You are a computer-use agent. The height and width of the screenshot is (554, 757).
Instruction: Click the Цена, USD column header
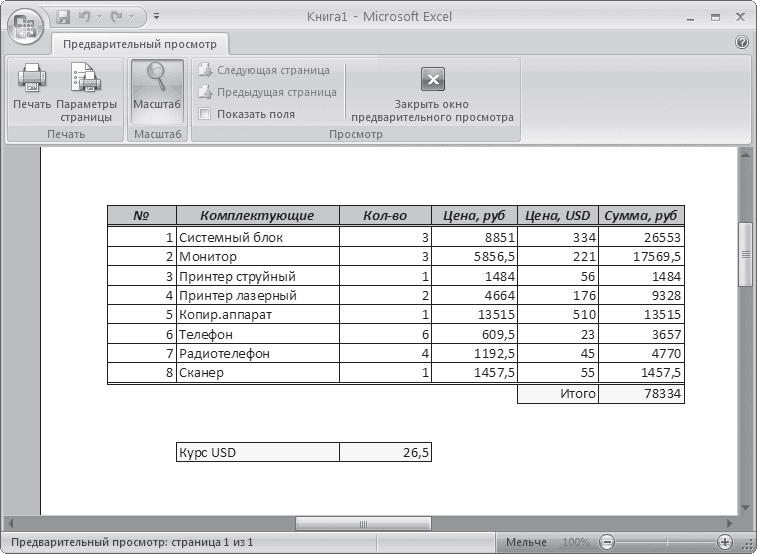click(558, 215)
